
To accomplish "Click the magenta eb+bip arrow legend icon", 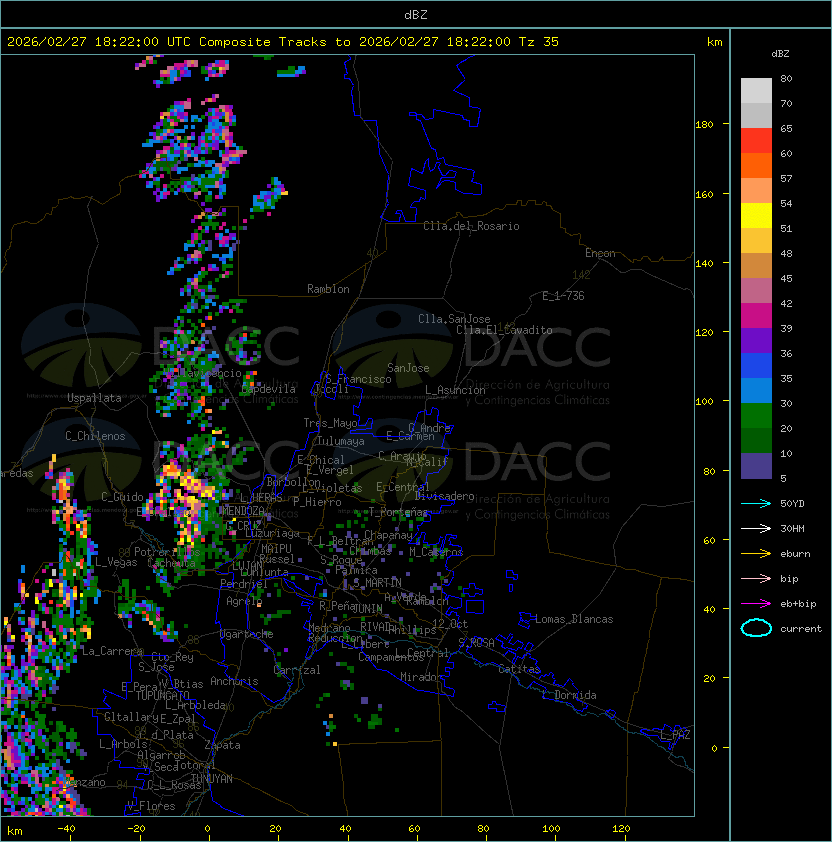I will pos(756,604).
